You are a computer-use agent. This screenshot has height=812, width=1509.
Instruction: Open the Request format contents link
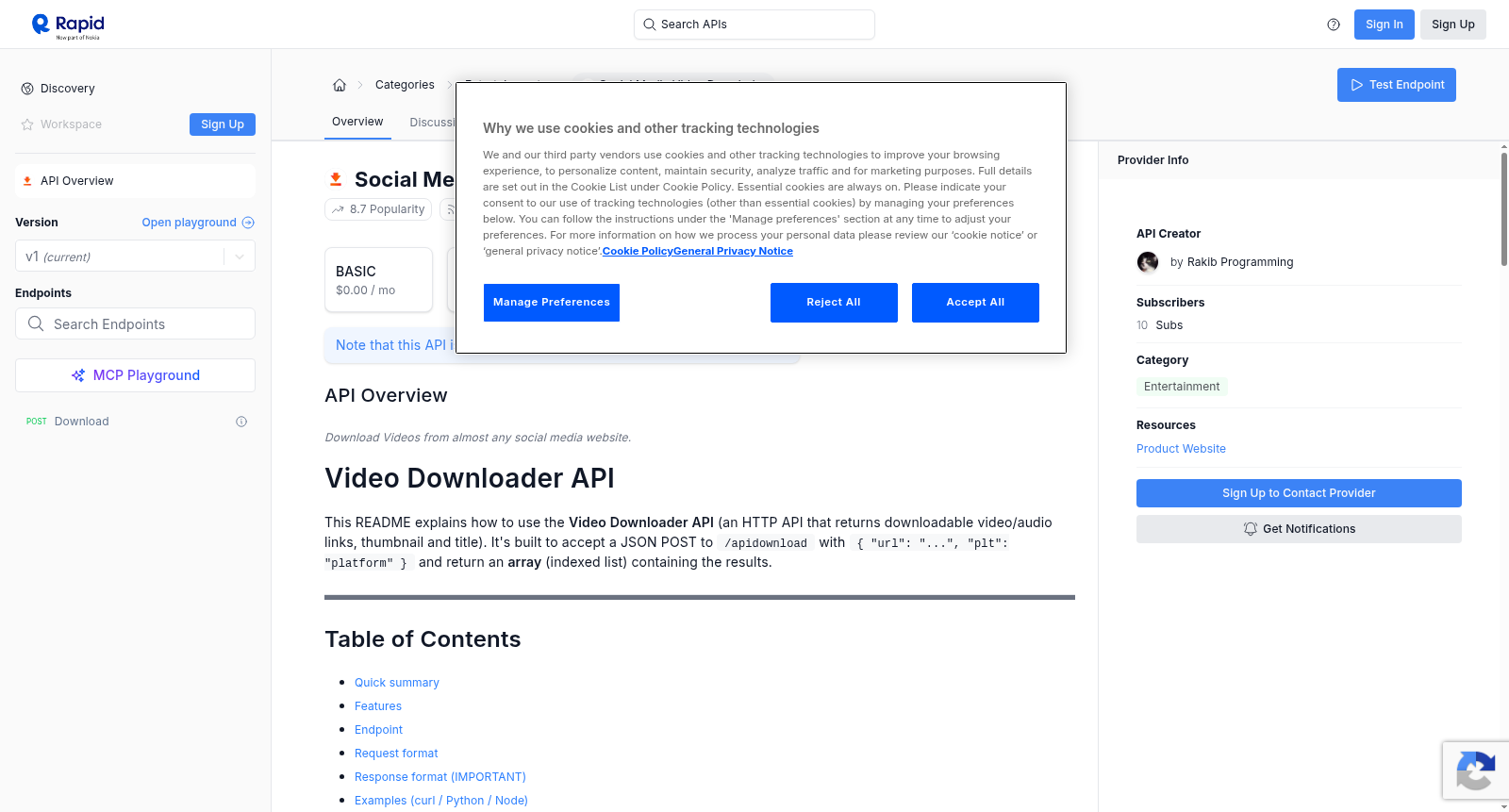pos(396,754)
